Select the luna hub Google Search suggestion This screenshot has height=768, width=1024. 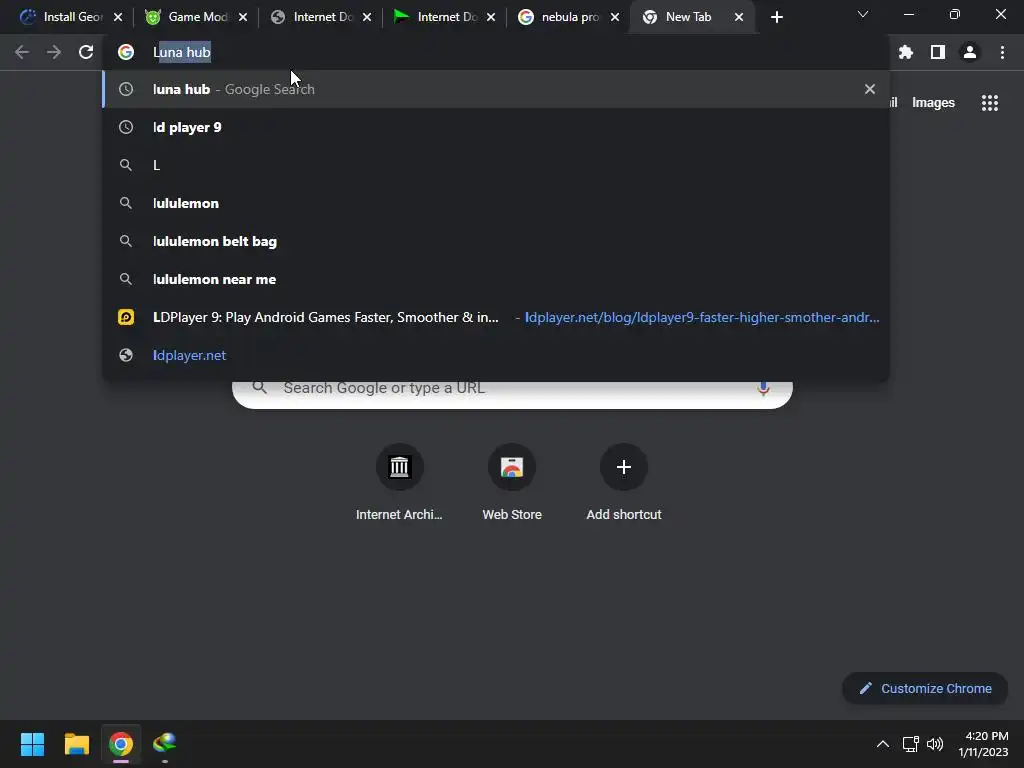tap(496, 89)
